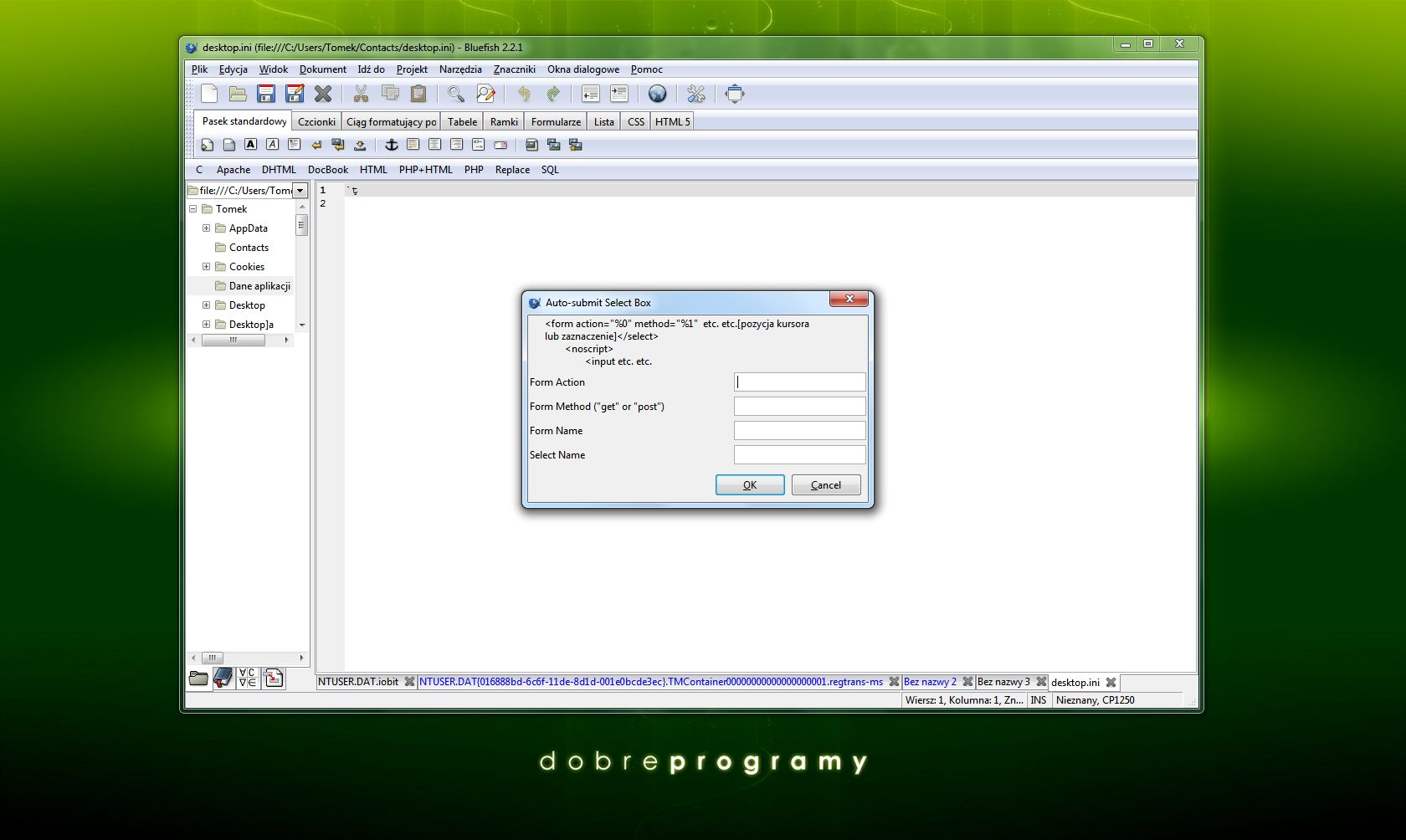Click the insert image icon
The height and width of the screenshot is (840, 1406).
click(531, 145)
